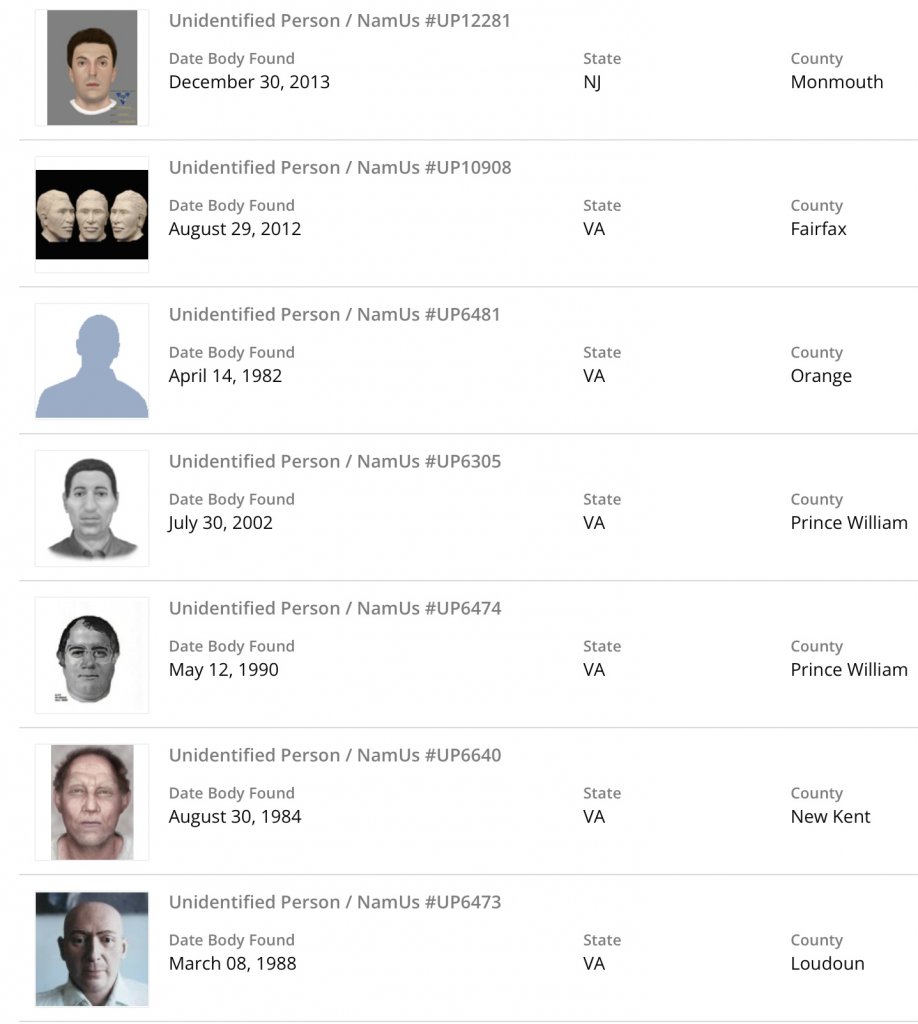Go to the NamUs #UP6474 case title
This screenshot has height=1024, width=918.
tap(334, 609)
